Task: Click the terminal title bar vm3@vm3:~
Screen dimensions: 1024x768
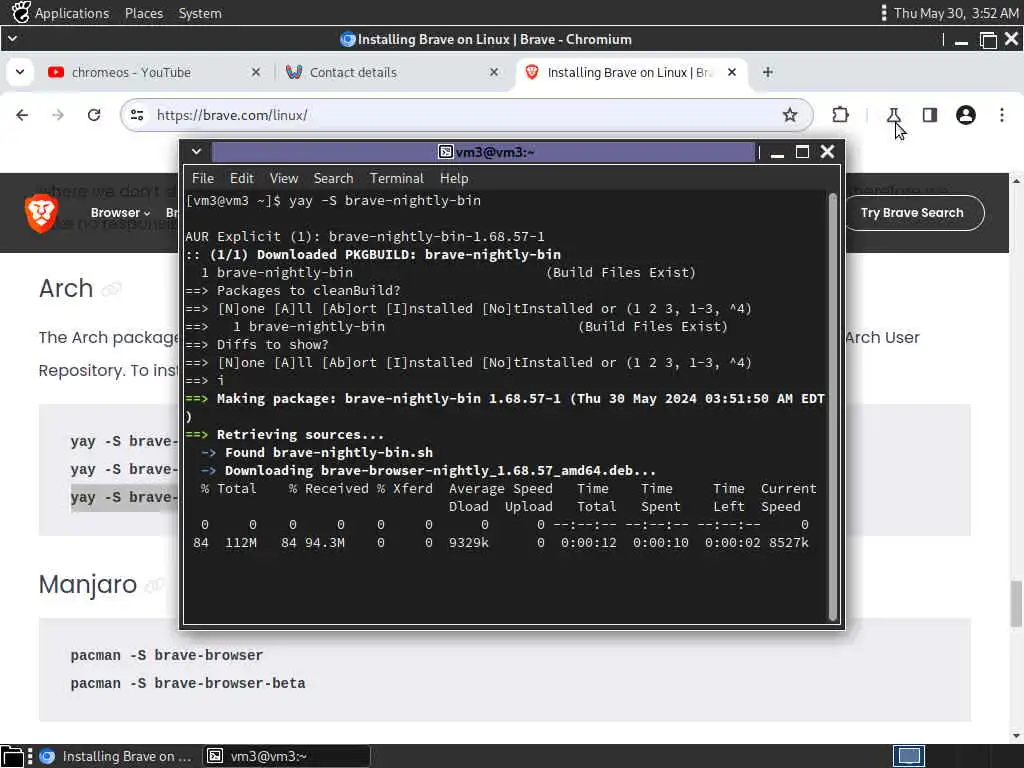Action: coord(483,152)
